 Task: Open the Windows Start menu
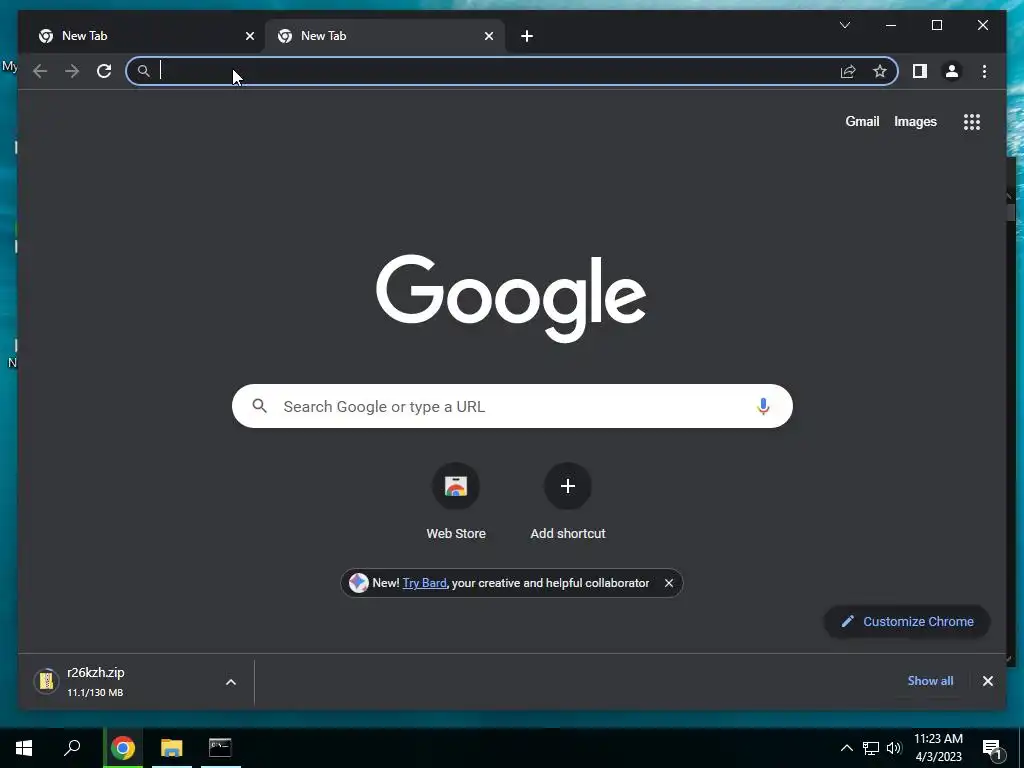pyautogui.click(x=24, y=748)
